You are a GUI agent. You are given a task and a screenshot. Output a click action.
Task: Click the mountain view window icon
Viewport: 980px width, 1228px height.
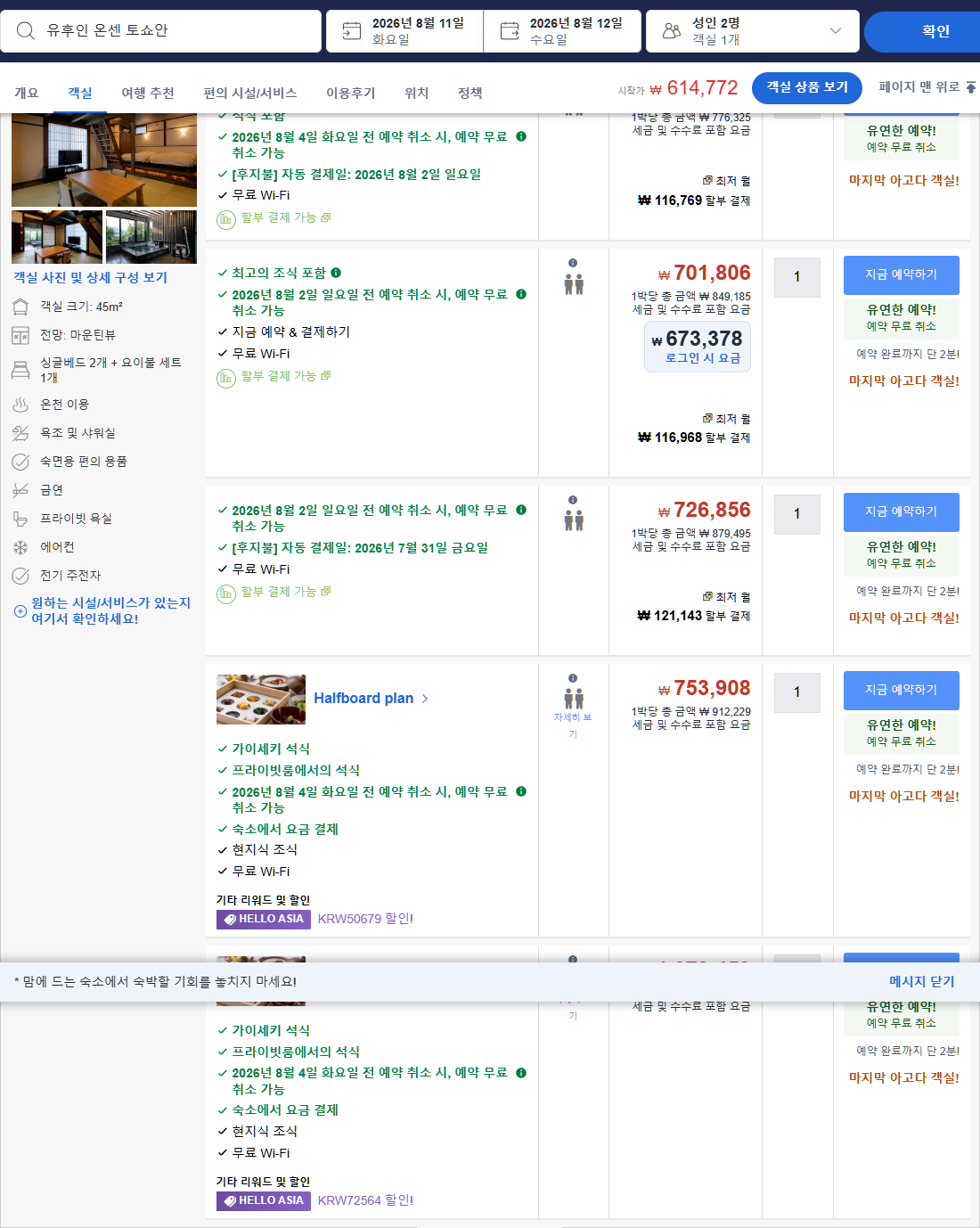(x=20, y=336)
